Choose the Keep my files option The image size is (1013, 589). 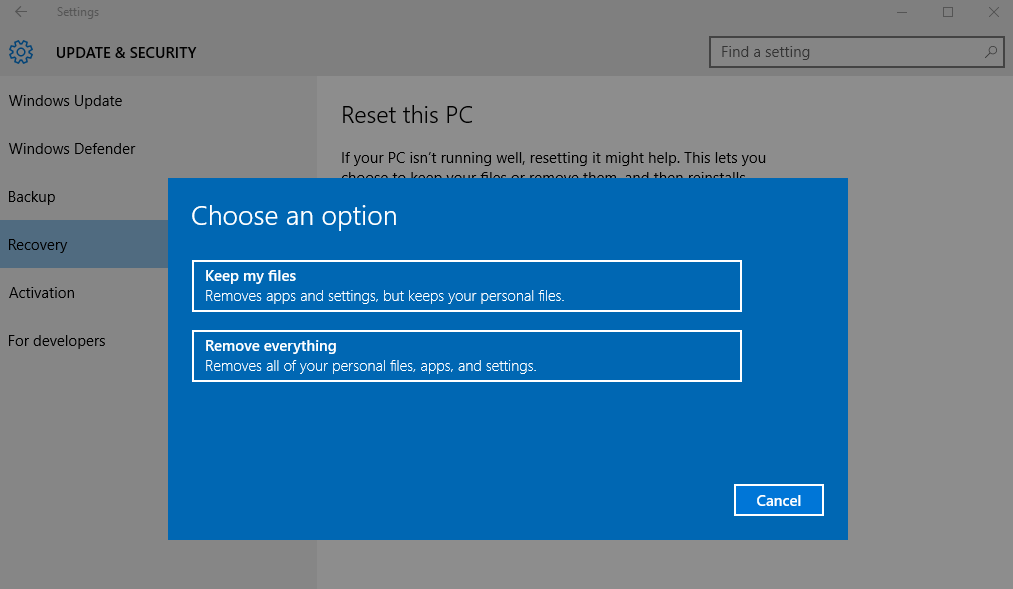[466, 286]
